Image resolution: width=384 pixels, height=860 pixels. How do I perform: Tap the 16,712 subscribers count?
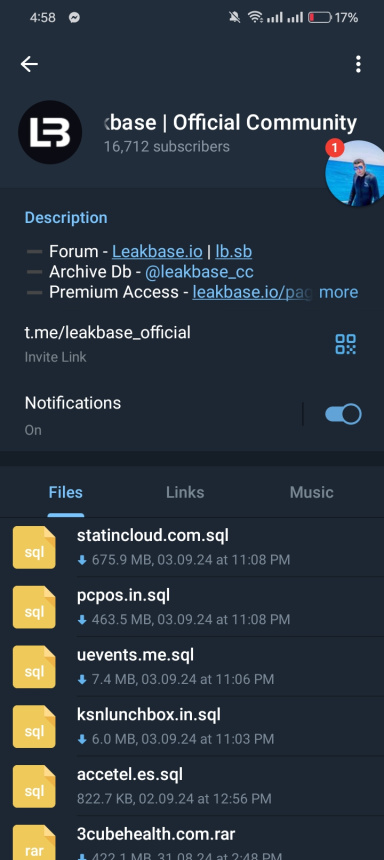pyautogui.click(x=167, y=146)
